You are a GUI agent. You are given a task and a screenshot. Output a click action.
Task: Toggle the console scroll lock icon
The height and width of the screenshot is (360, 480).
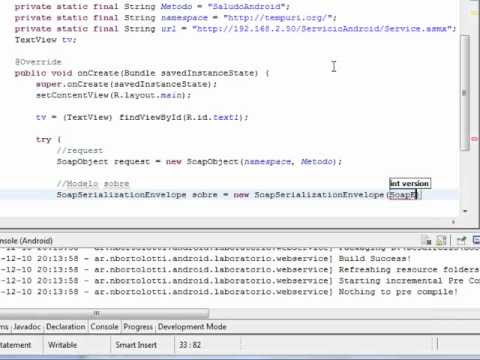tap(441, 240)
